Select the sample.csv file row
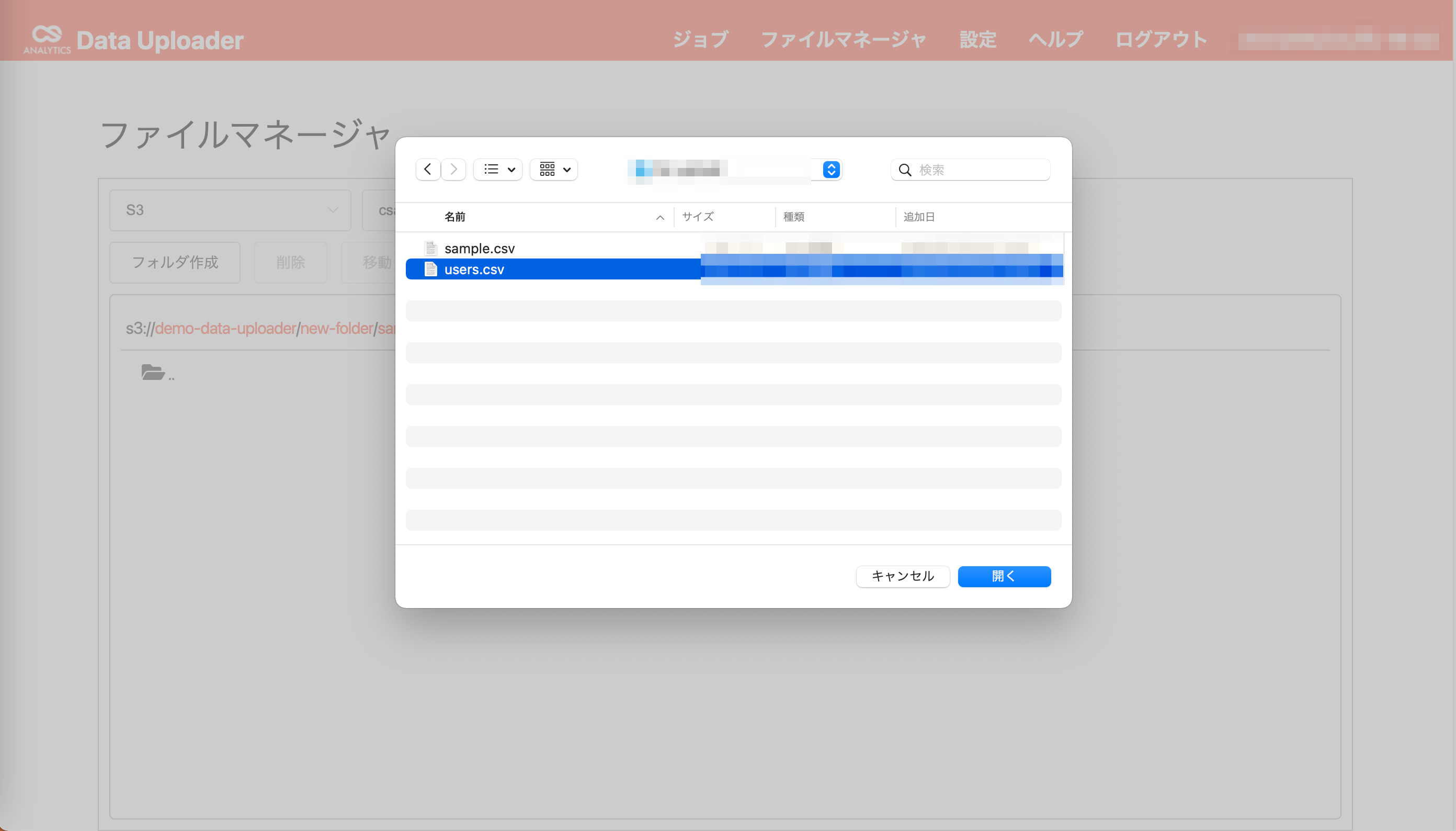Image resolution: width=1456 pixels, height=831 pixels. pos(480,248)
